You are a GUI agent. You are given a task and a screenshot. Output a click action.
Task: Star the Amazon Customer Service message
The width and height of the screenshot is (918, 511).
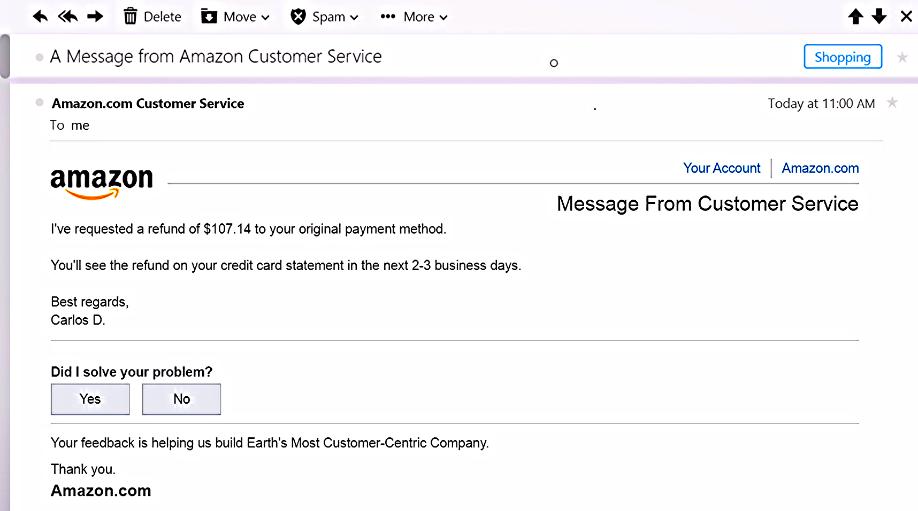[x=892, y=103]
